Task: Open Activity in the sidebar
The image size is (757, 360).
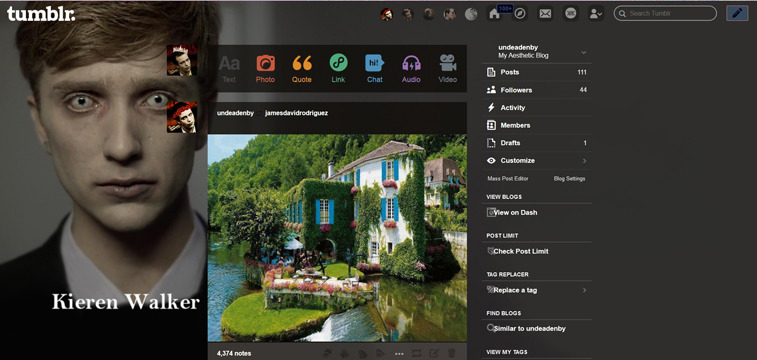Action: [x=536, y=108]
